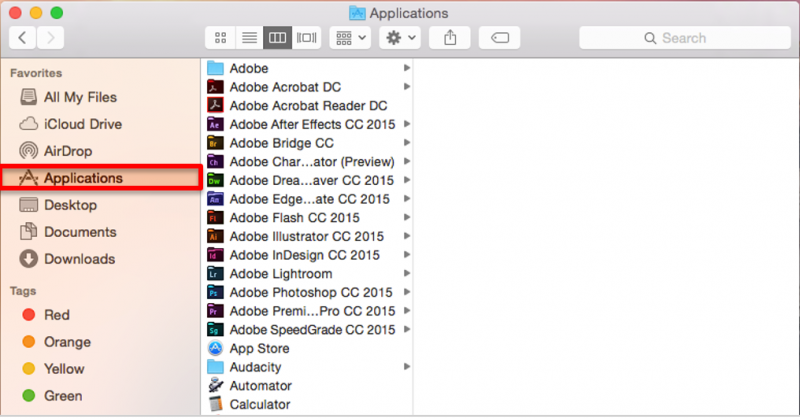Select the Adobe Bridge CC icon
The height and width of the screenshot is (418, 800).
(x=215, y=143)
